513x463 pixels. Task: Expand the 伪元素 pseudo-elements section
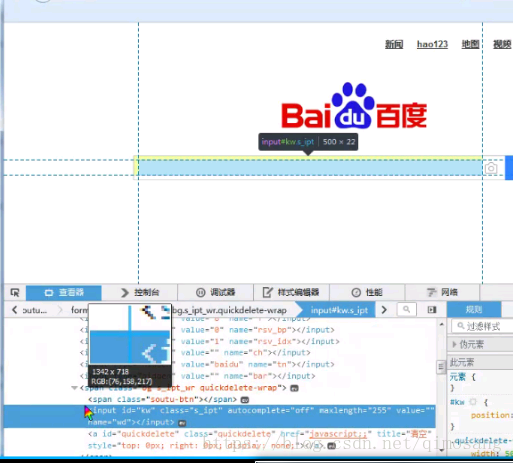(468, 344)
